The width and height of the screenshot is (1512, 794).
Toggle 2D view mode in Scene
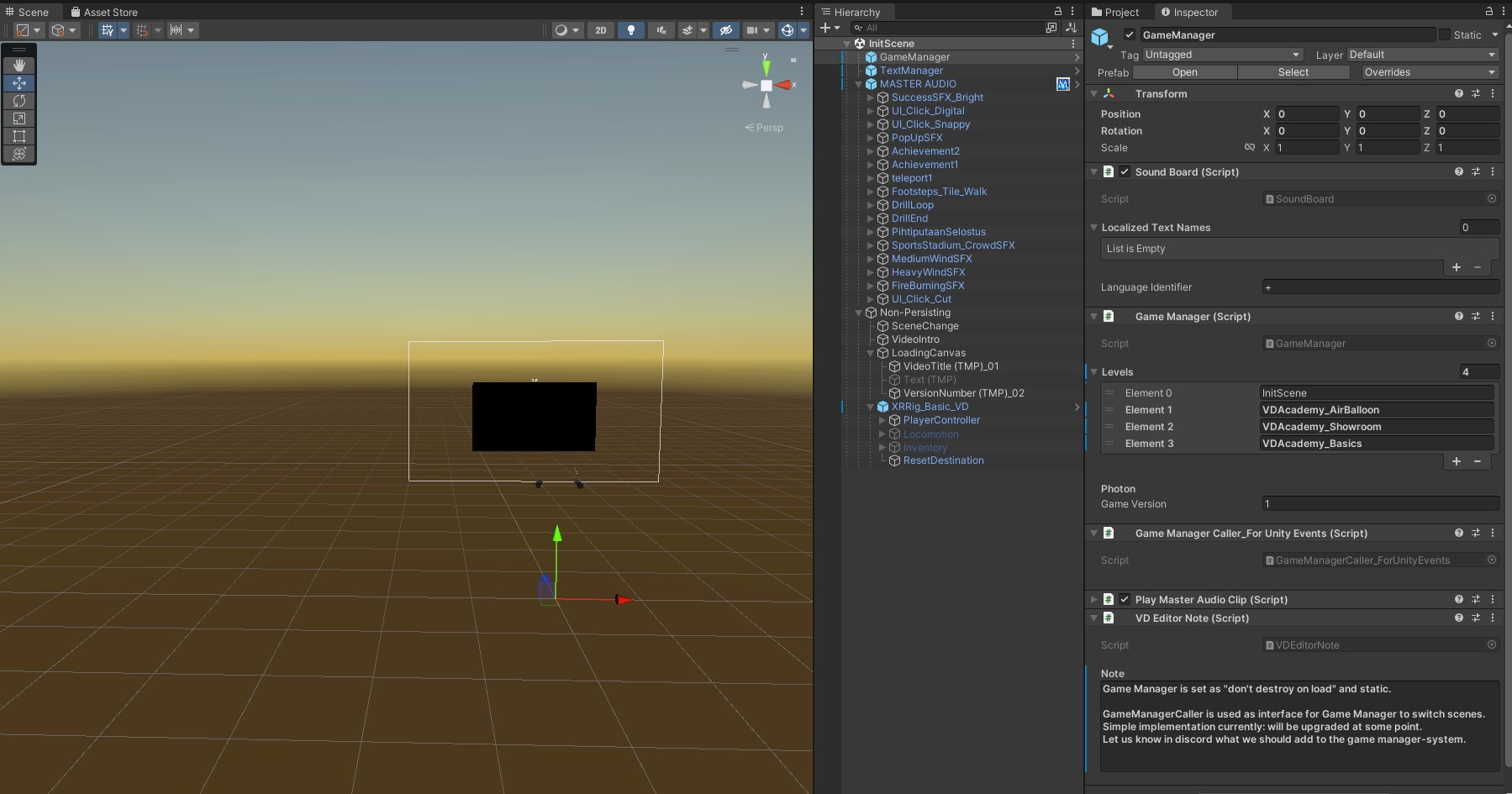click(x=600, y=30)
